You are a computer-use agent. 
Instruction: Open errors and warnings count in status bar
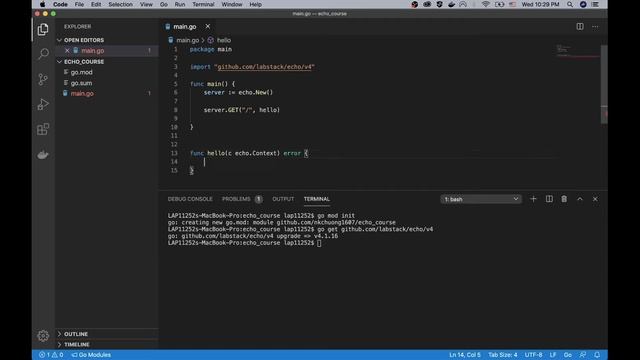(51, 355)
